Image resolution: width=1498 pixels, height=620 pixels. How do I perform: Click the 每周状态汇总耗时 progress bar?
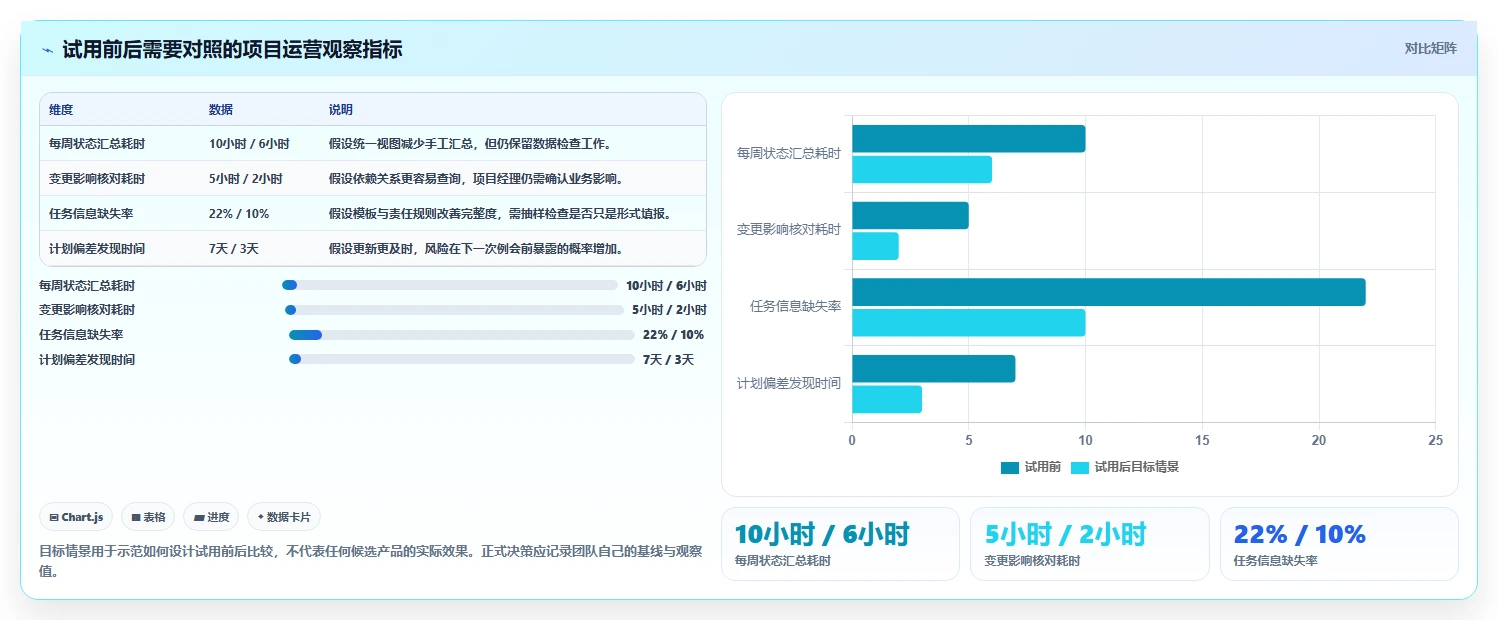pyautogui.click(x=450, y=285)
